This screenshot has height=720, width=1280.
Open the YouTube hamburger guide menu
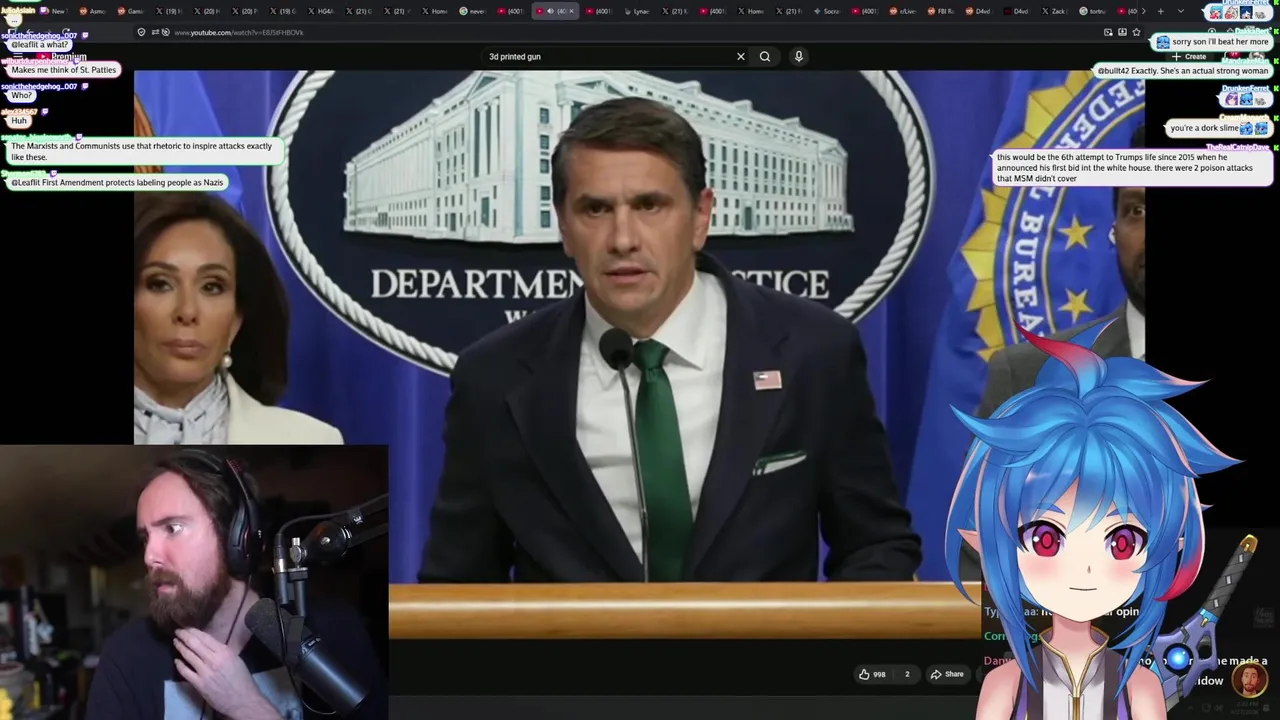click(x=18, y=56)
